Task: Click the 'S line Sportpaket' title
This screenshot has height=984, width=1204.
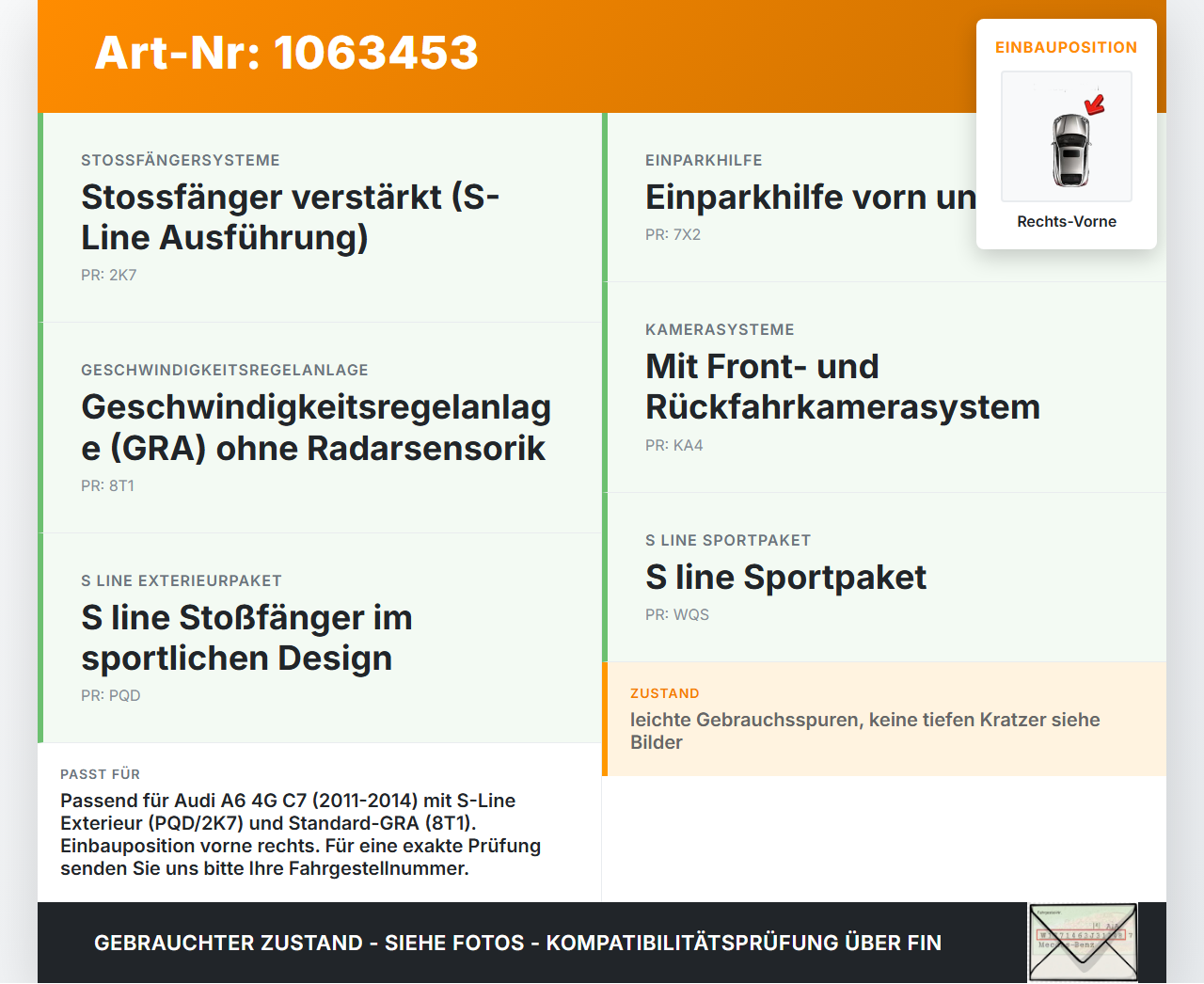Action: click(x=786, y=577)
